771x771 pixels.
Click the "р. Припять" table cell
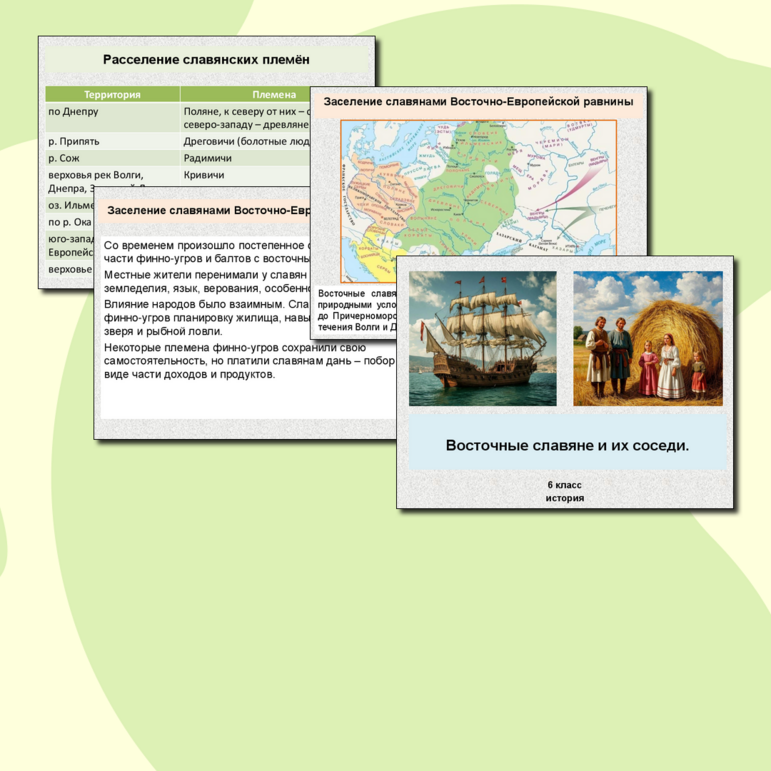tap(76, 142)
